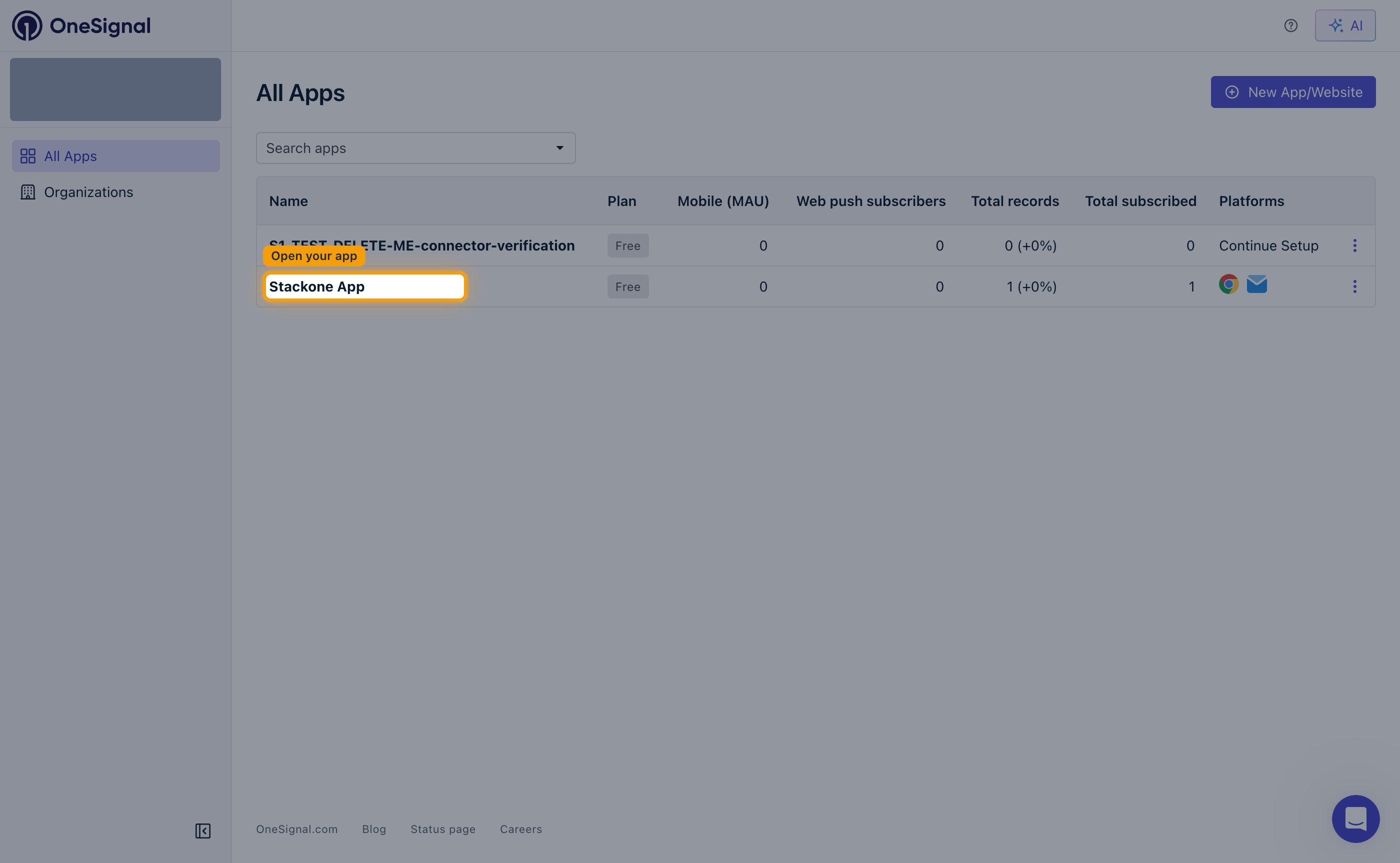Click the OneSignal logo

tap(81, 25)
